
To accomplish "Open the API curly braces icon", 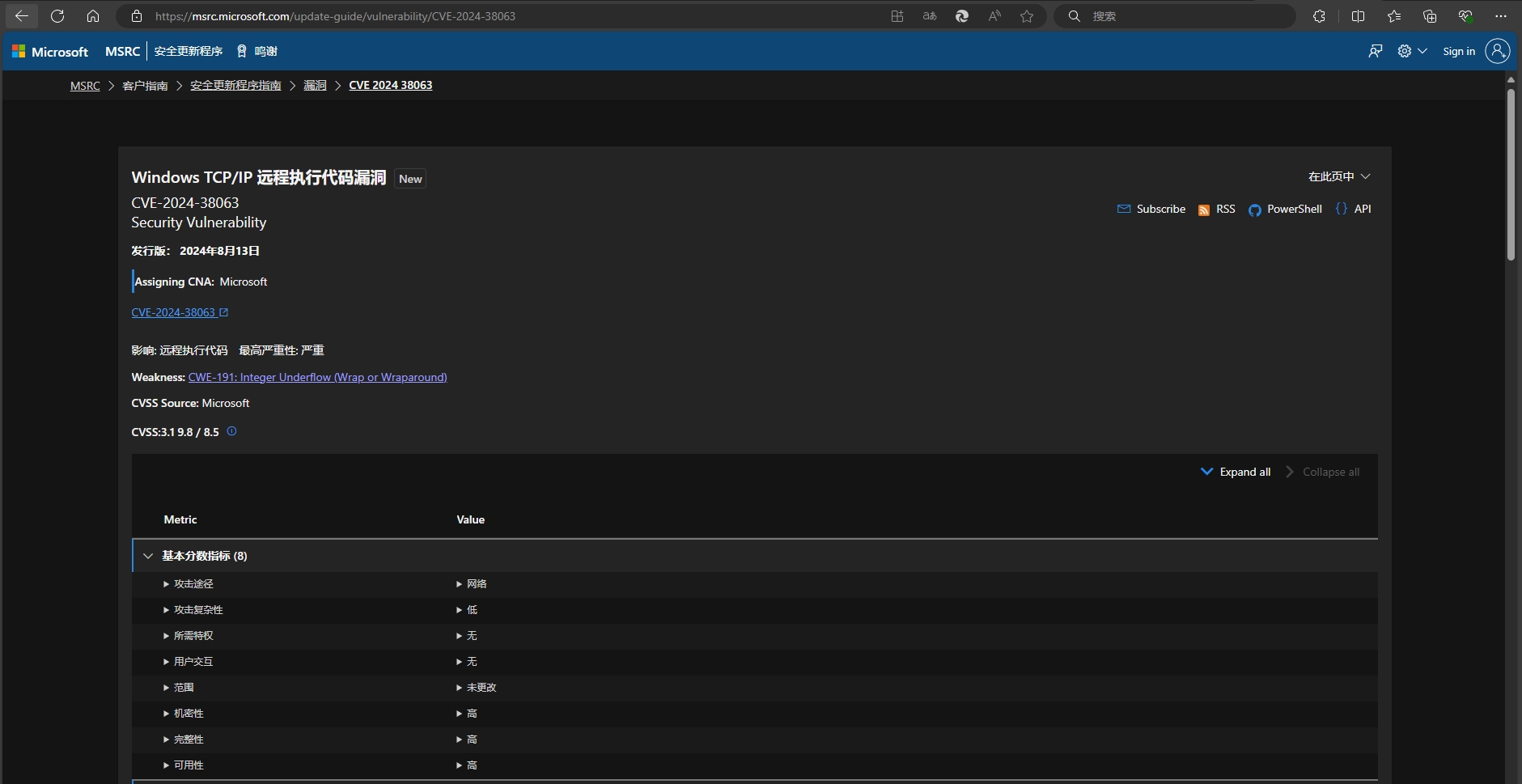I will [1341, 209].
